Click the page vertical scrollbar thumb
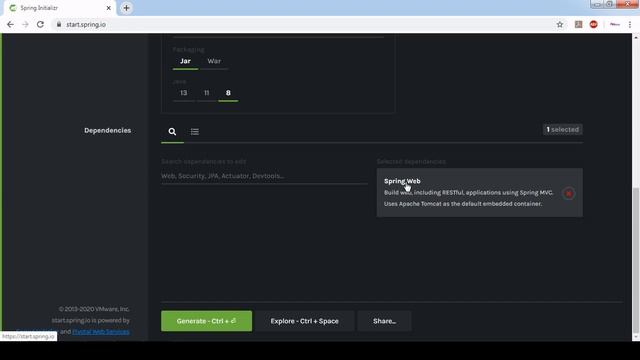 tap(636, 260)
